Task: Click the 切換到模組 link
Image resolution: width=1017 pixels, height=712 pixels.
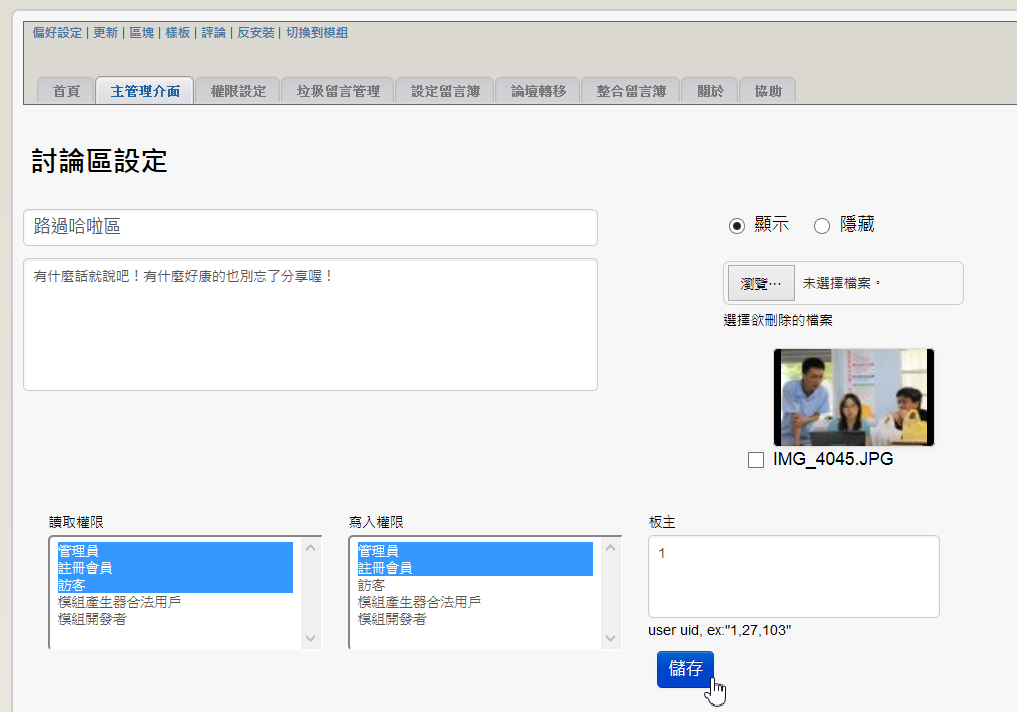Action: coord(317,33)
